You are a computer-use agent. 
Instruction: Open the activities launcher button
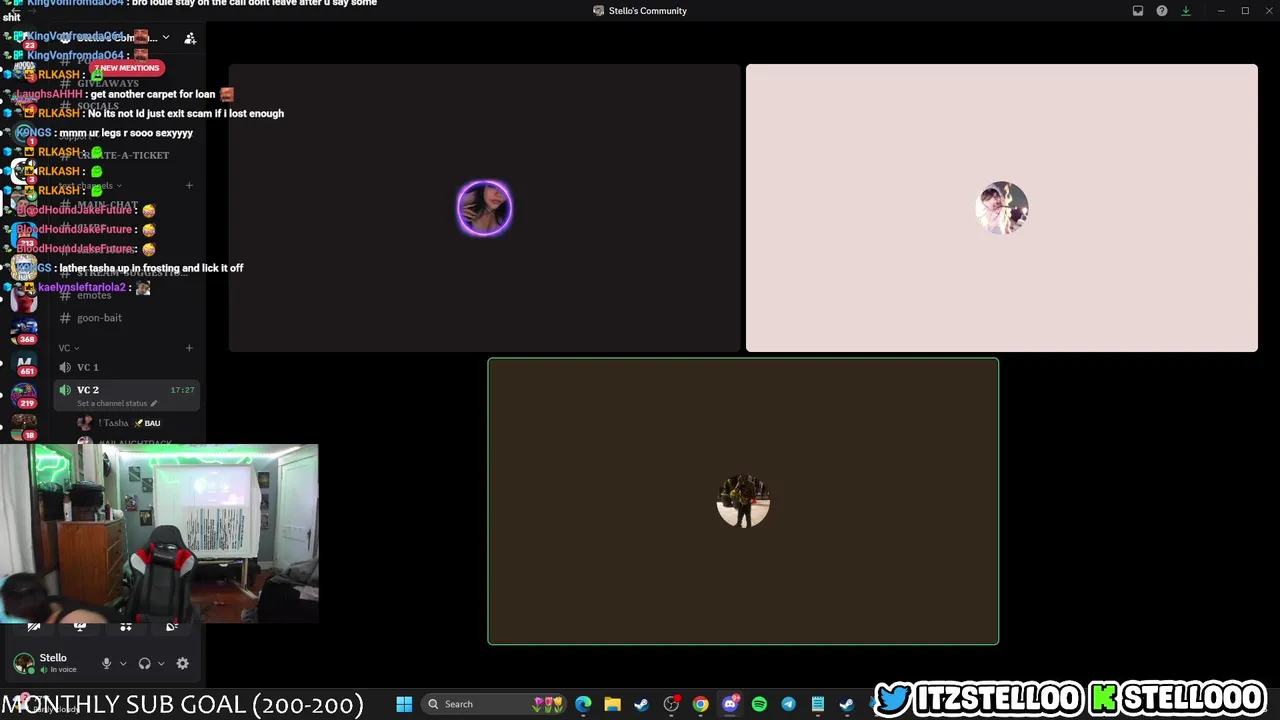[x=126, y=627]
